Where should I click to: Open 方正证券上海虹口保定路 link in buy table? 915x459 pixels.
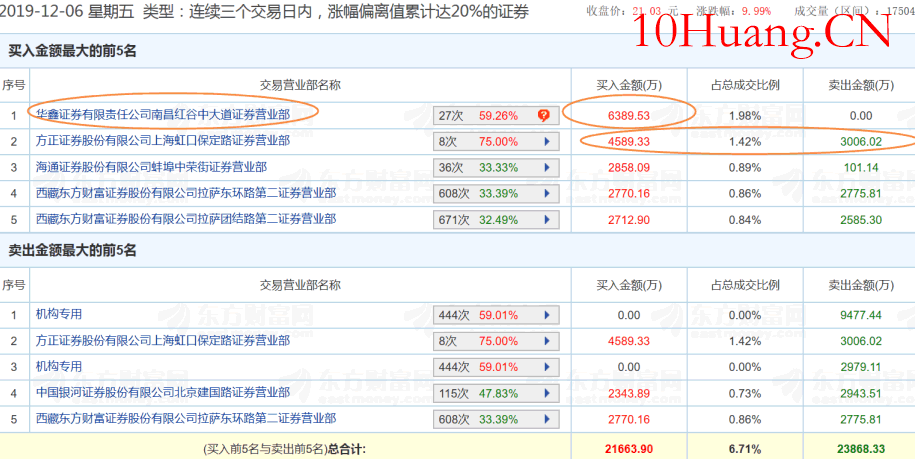click(163, 141)
